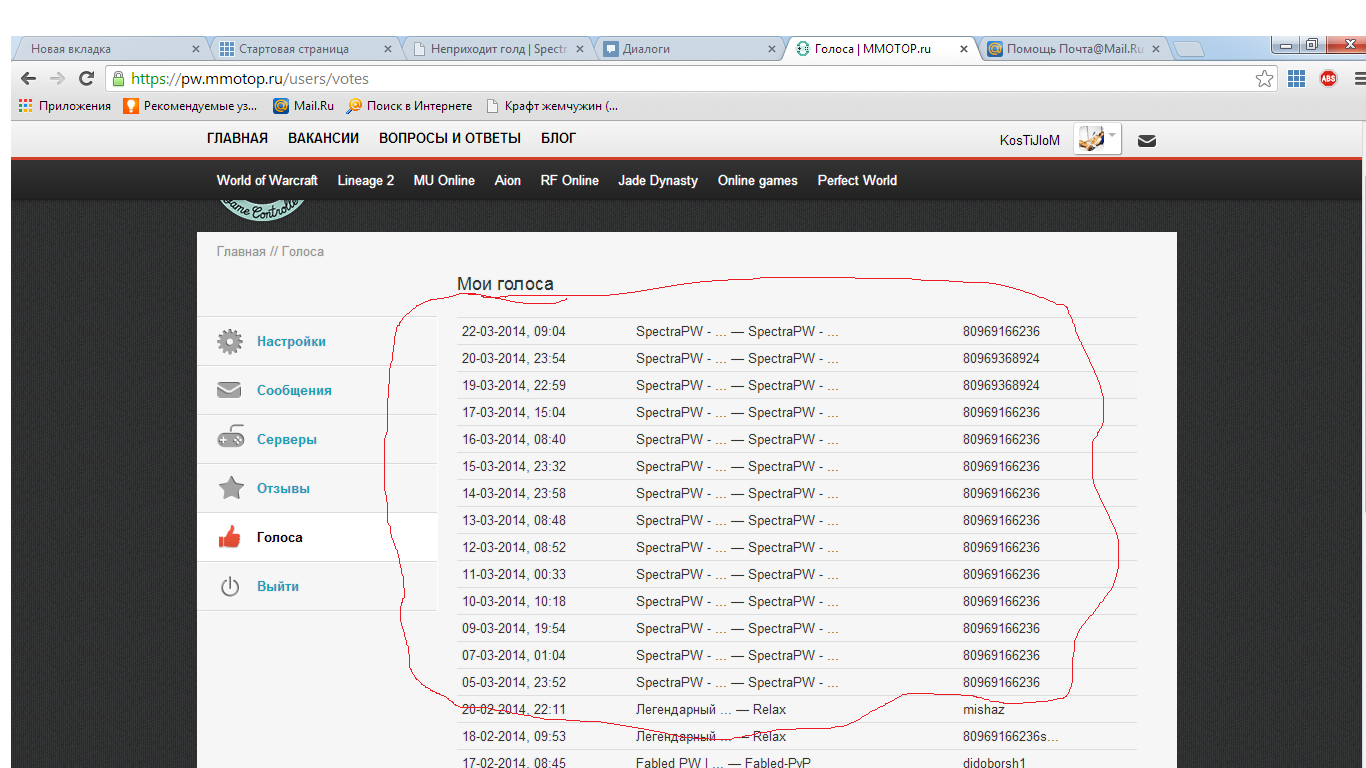The height and width of the screenshot is (768, 1366).
Task: Bookmark this page with the star icon
Action: pos(1265,78)
